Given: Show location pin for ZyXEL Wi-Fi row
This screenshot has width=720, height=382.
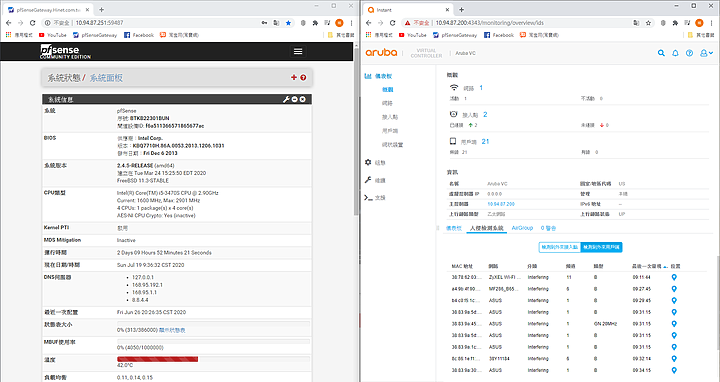Looking at the screenshot, I should click(x=674, y=277).
